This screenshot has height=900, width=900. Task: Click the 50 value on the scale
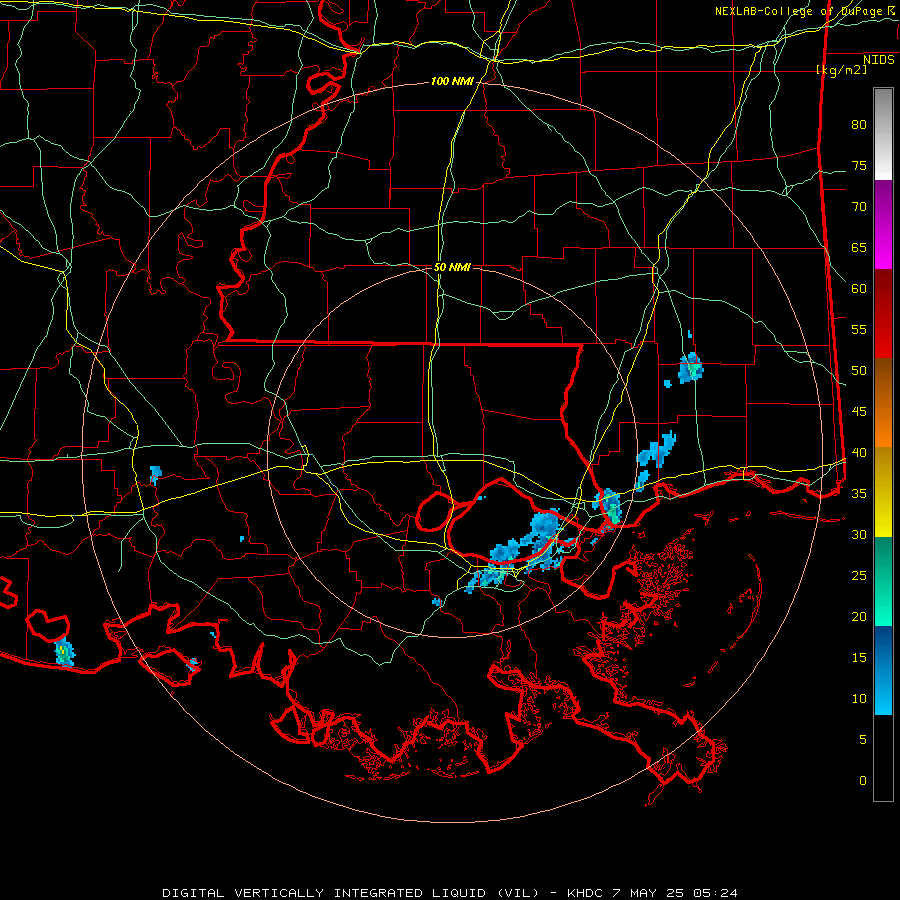click(859, 370)
